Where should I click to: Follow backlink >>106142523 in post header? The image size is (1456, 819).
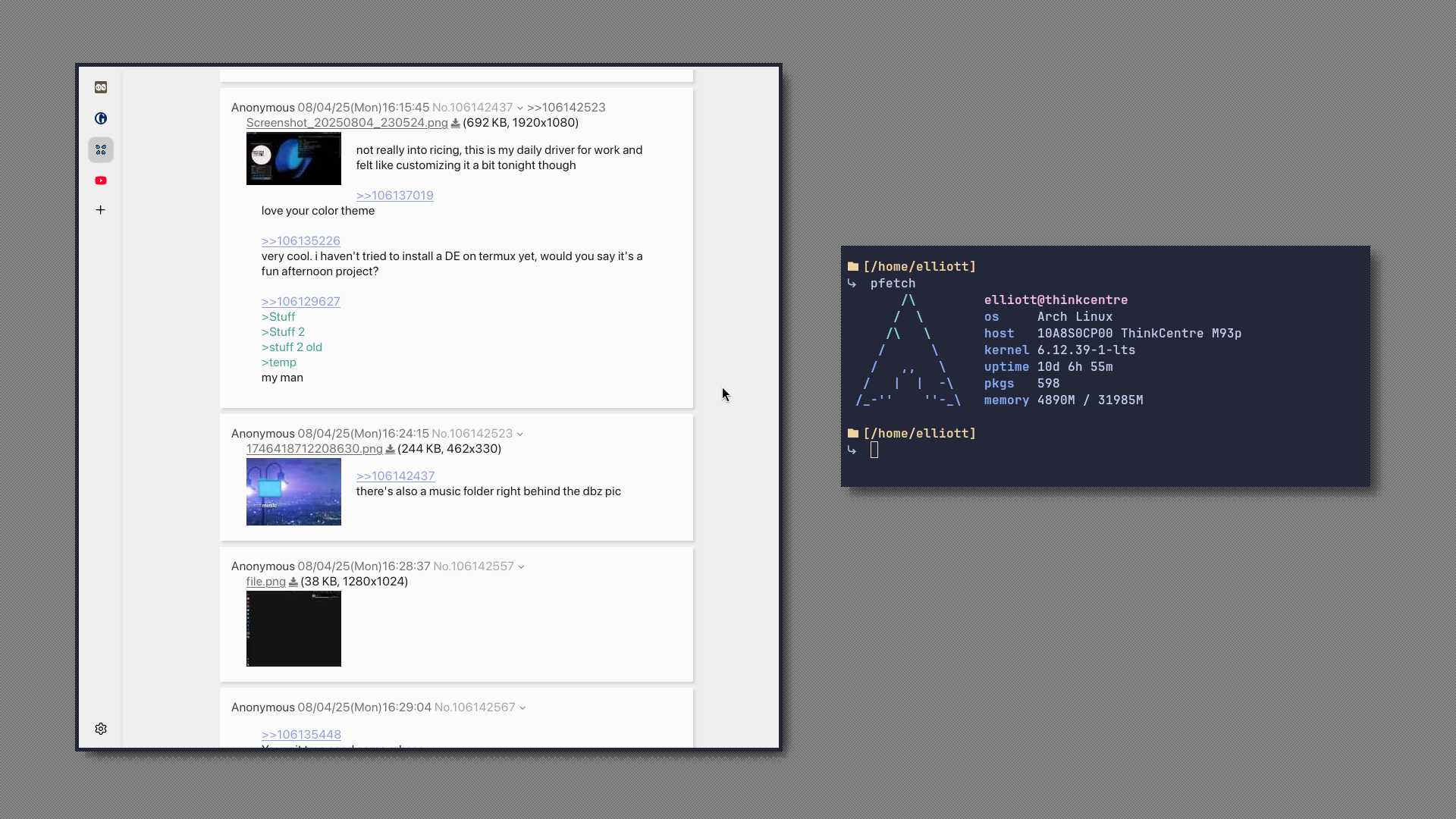566,108
